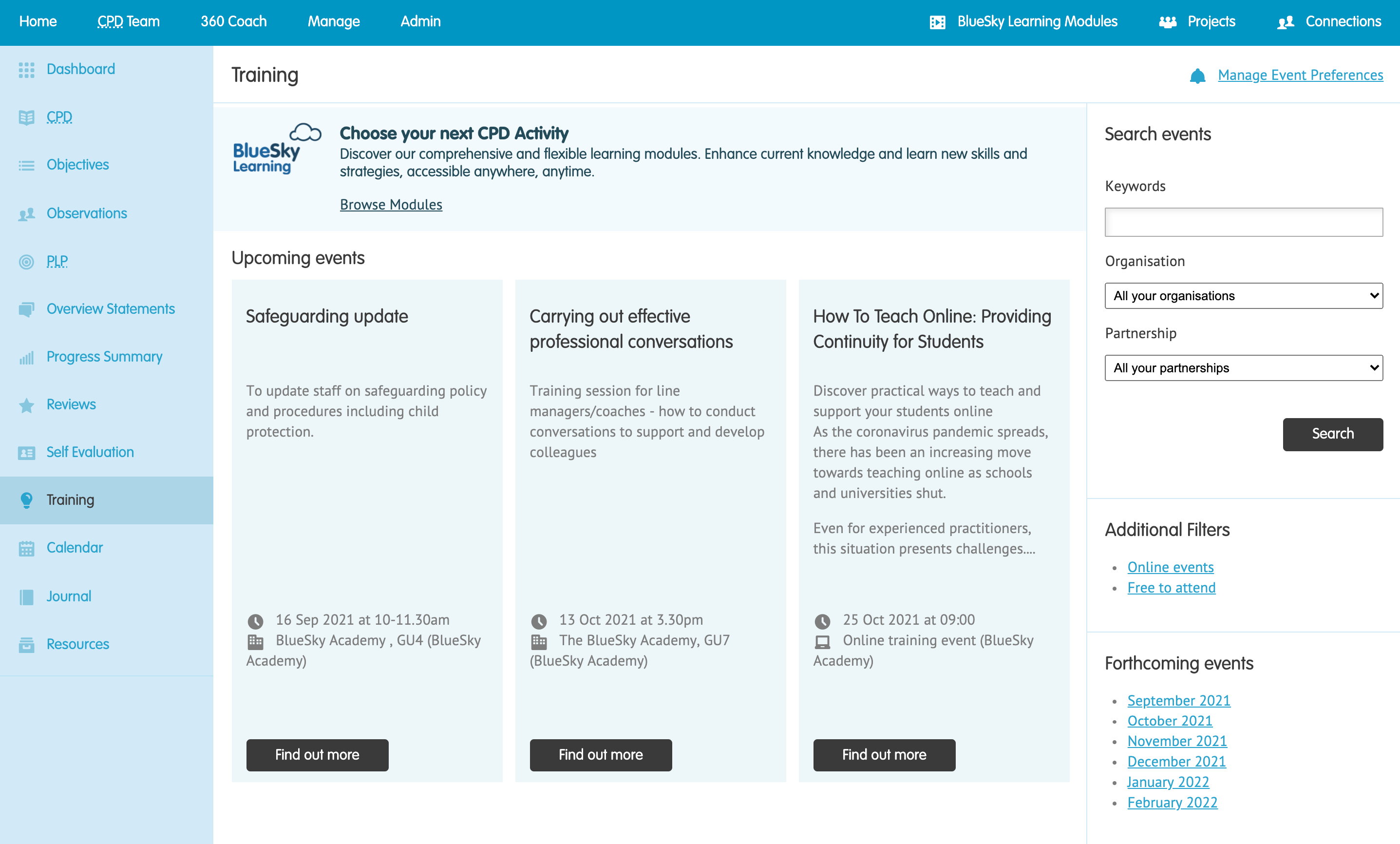Viewport: 1400px width, 844px height.
Task: Filter by Online events
Action: point(1171,567)
